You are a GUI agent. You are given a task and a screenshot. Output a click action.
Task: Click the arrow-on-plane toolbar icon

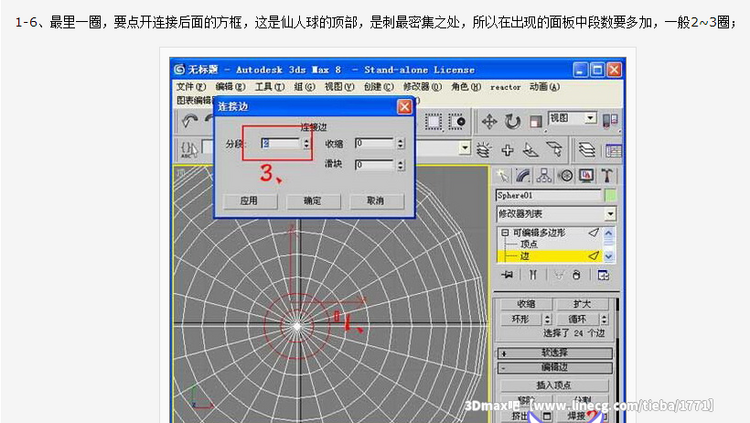530,150
